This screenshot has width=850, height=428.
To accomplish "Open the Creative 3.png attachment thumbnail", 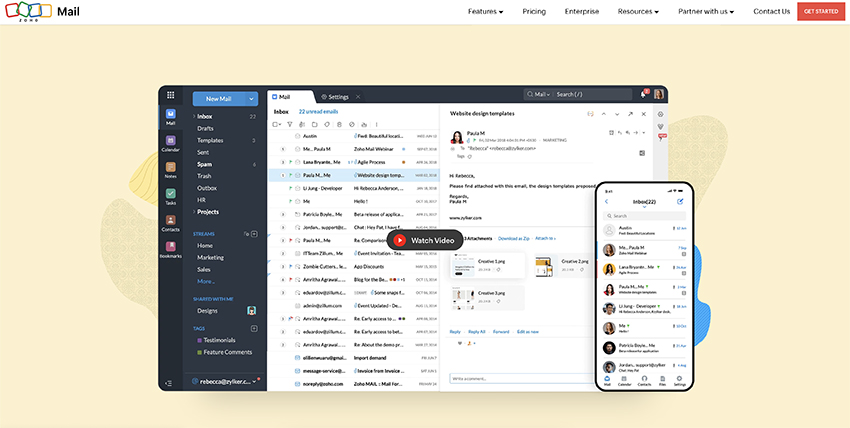I will [463, 297].
